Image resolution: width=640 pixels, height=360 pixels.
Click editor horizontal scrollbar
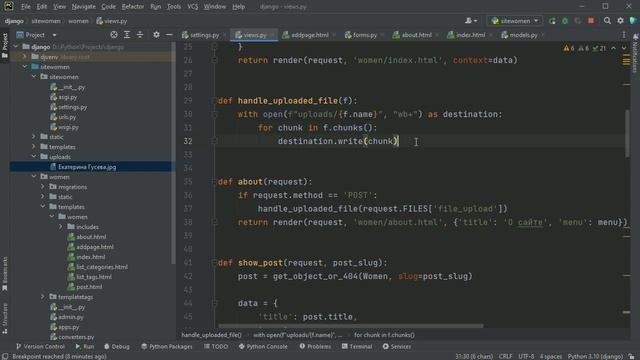351,326
